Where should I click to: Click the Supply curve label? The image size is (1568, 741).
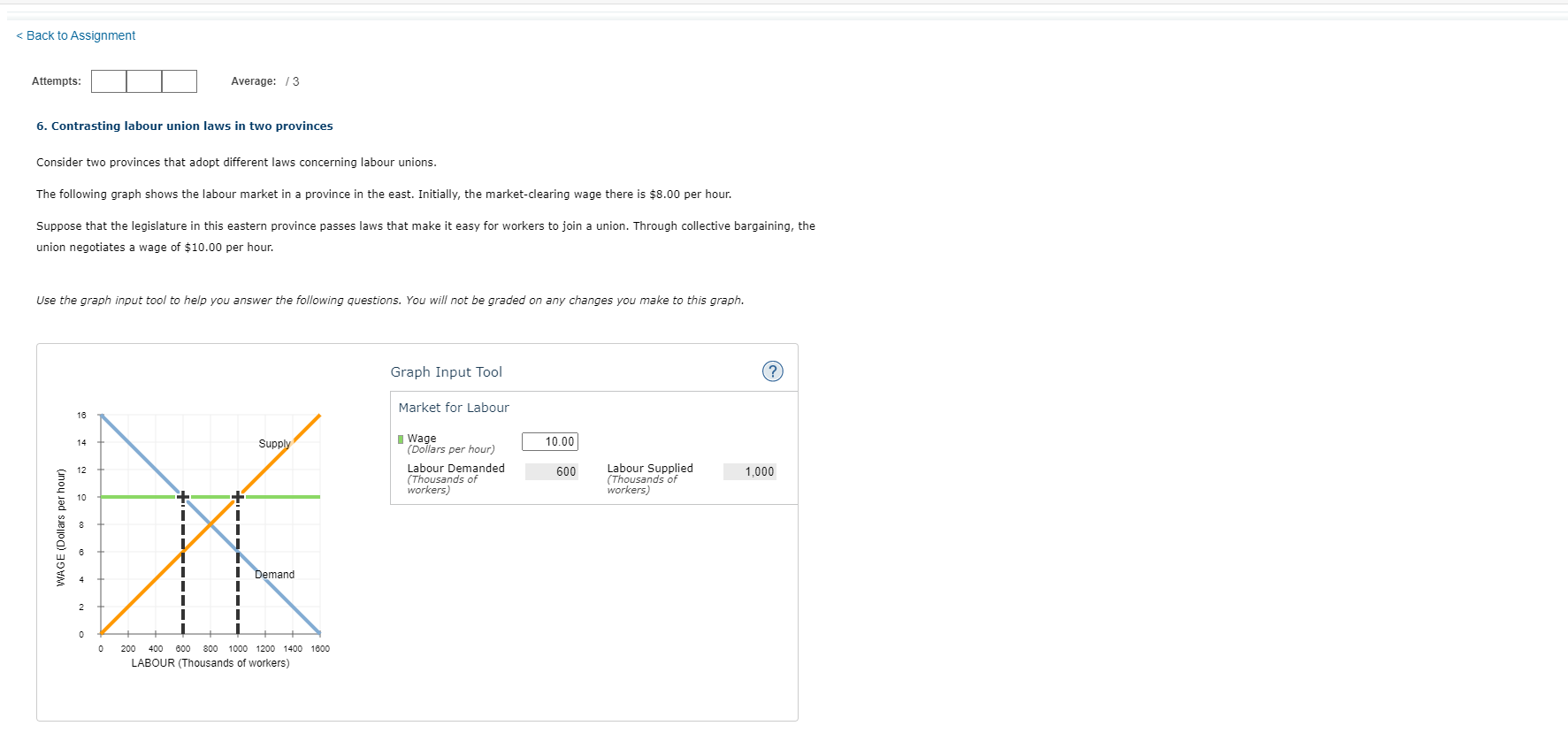274,444
